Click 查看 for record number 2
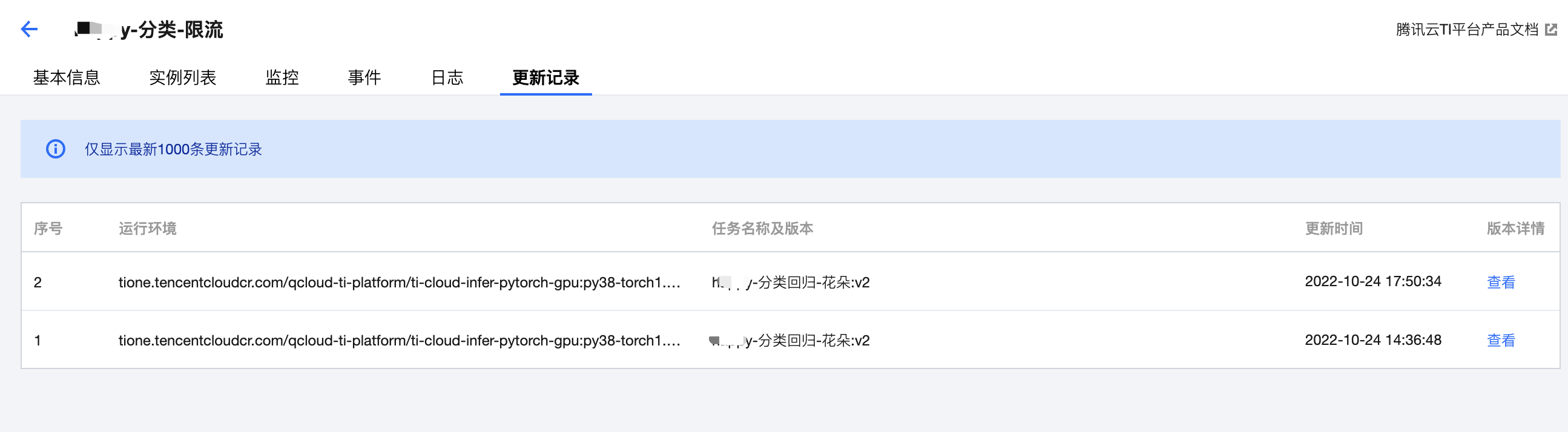This screenshot has height=432, width=1568. [1500, 283]
